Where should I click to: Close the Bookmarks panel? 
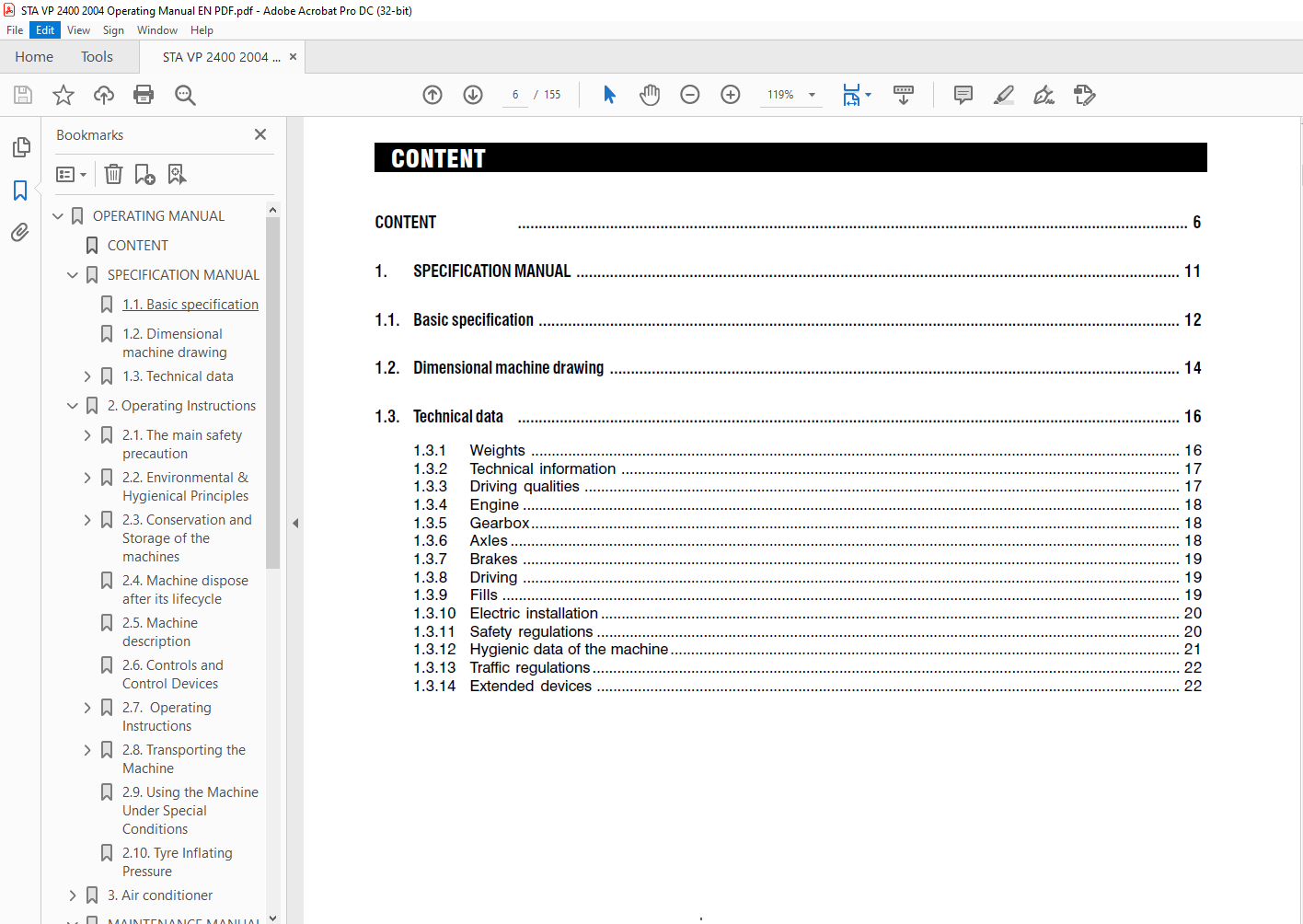[x=260, y=134]
